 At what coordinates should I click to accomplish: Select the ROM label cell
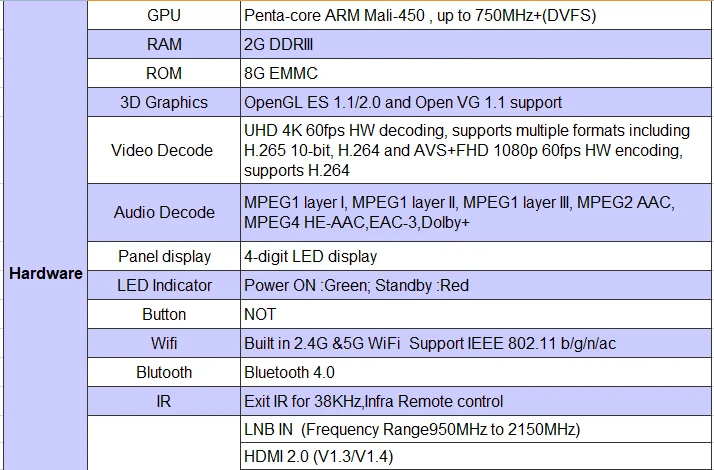[164, 73]
